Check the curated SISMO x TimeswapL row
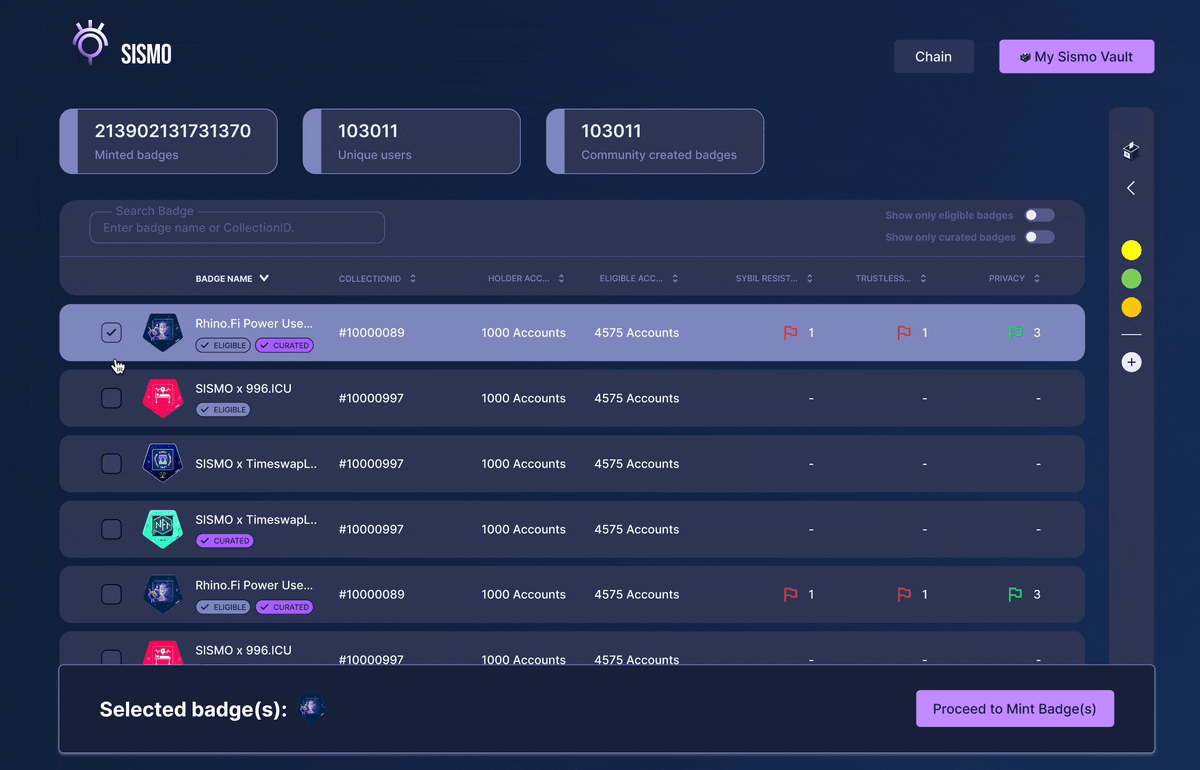The width and height of the screenshot is (1200, 770). (111, 529)
